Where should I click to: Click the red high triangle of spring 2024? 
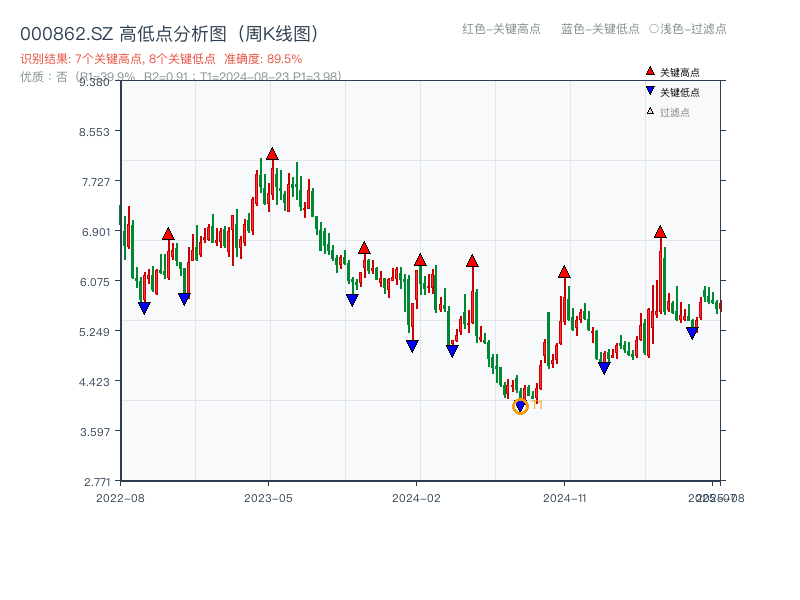472,261
